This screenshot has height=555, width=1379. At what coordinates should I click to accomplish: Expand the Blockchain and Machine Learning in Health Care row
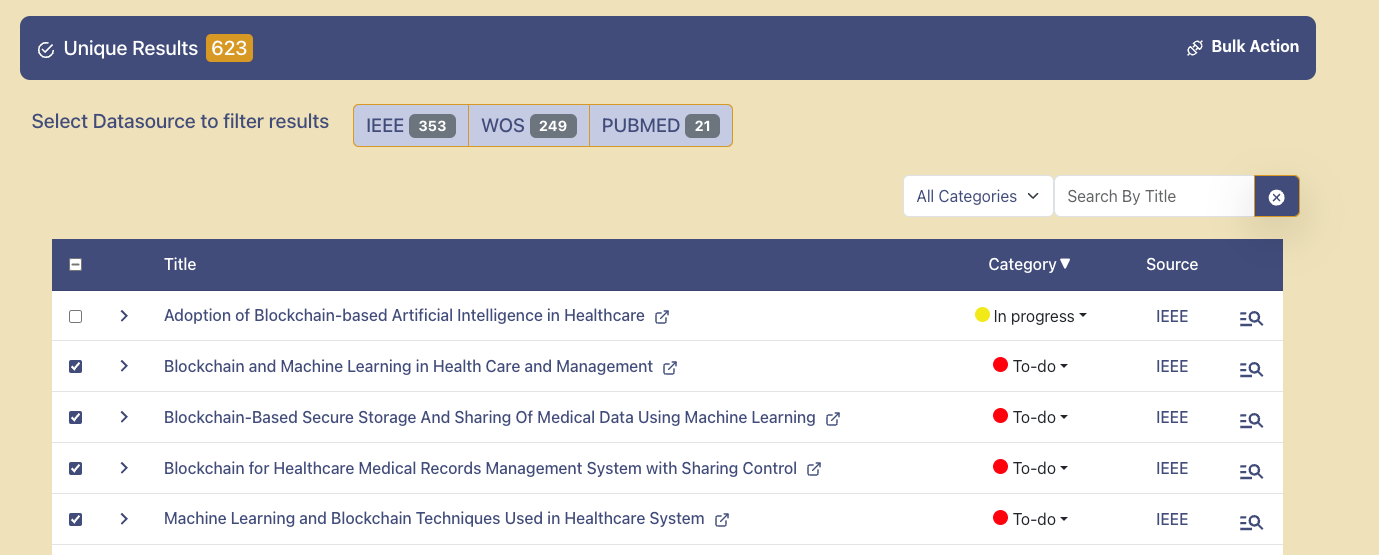pyautogui.click(x=124, y=367)
